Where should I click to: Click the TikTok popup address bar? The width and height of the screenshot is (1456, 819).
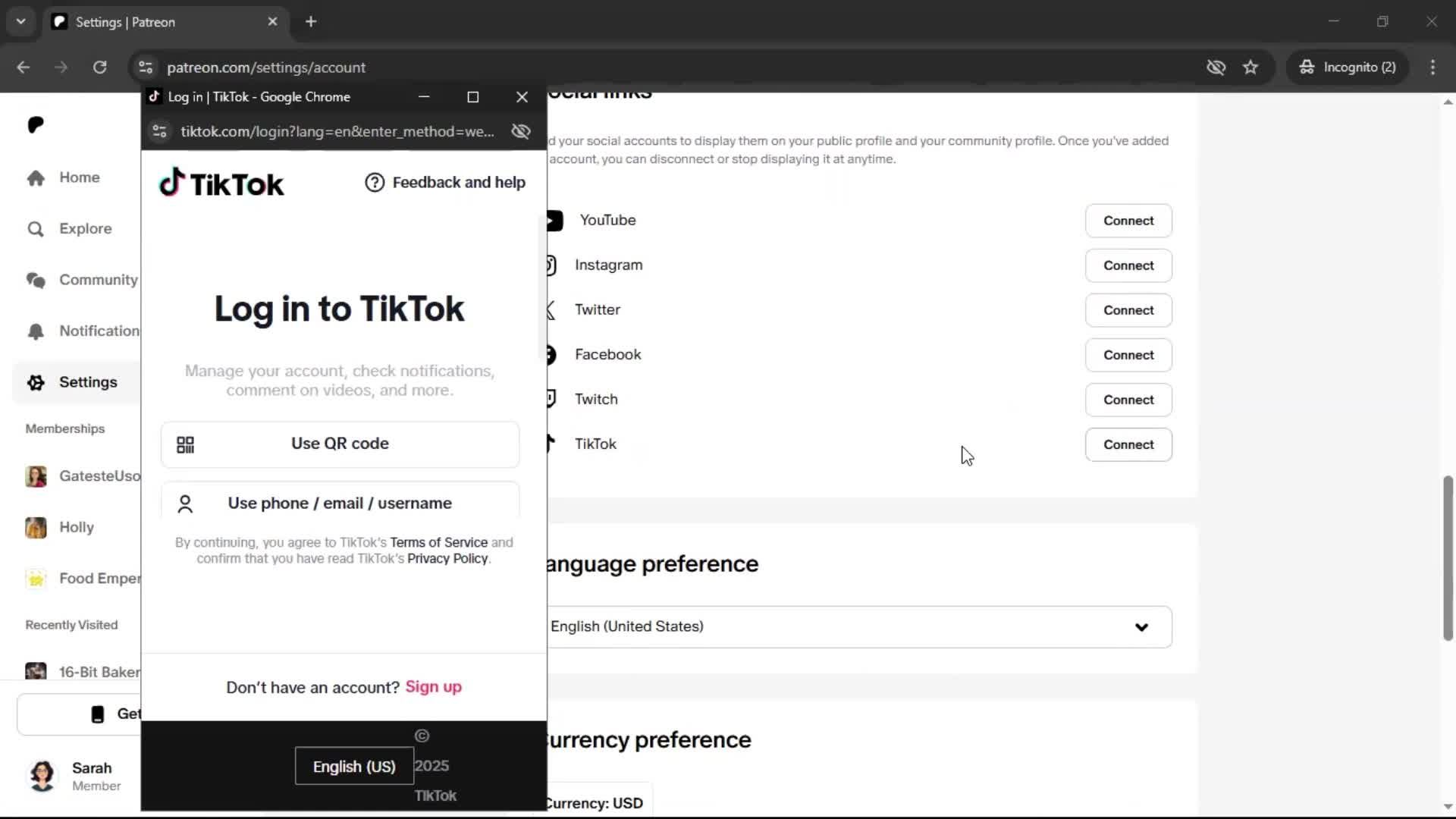pos(337,131)
